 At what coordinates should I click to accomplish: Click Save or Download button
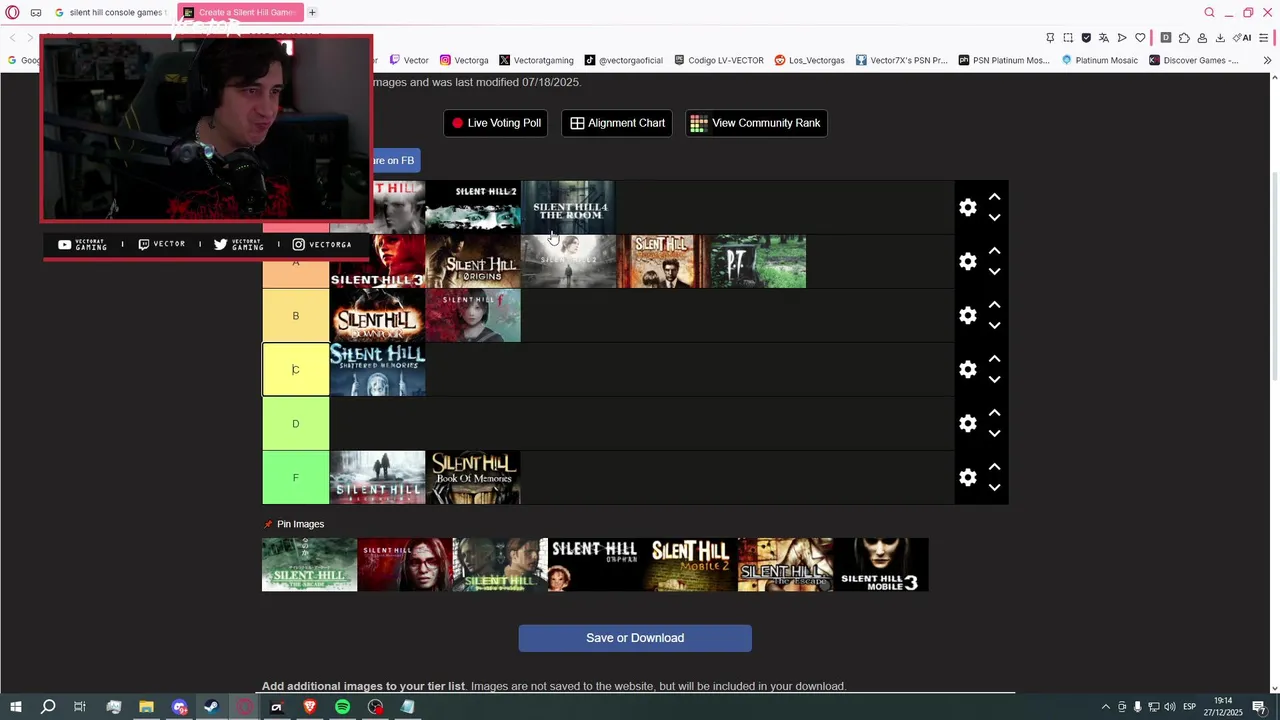click(x=635, y=638)
